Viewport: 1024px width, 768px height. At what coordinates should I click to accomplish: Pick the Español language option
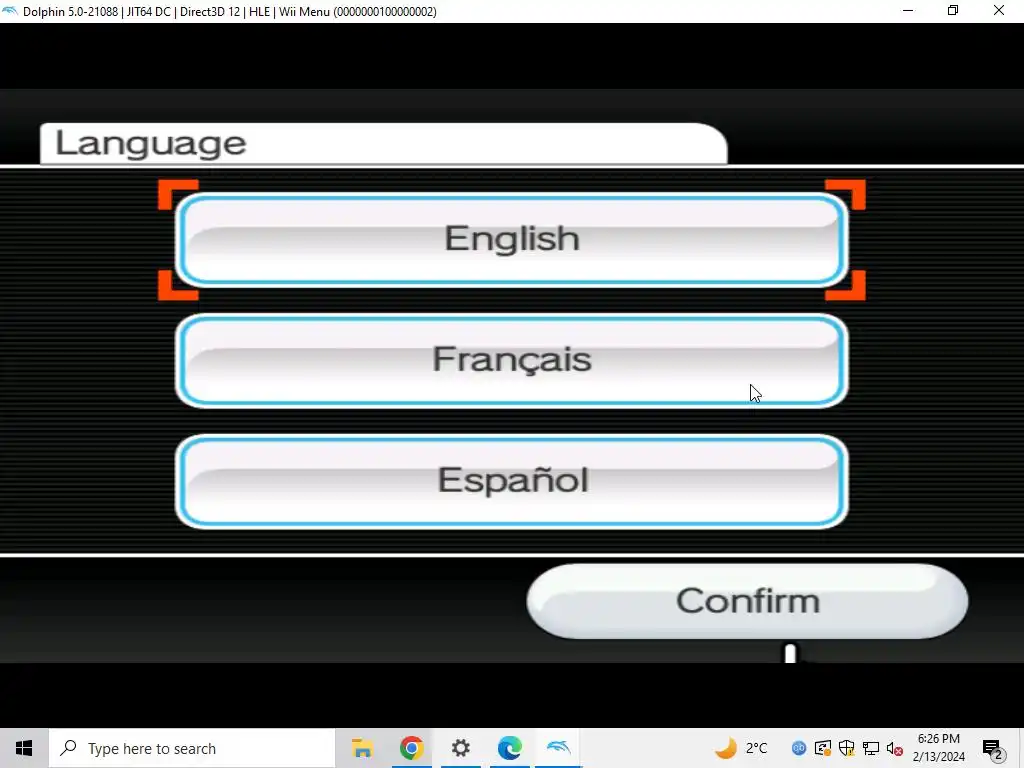(x=511, y=481)
